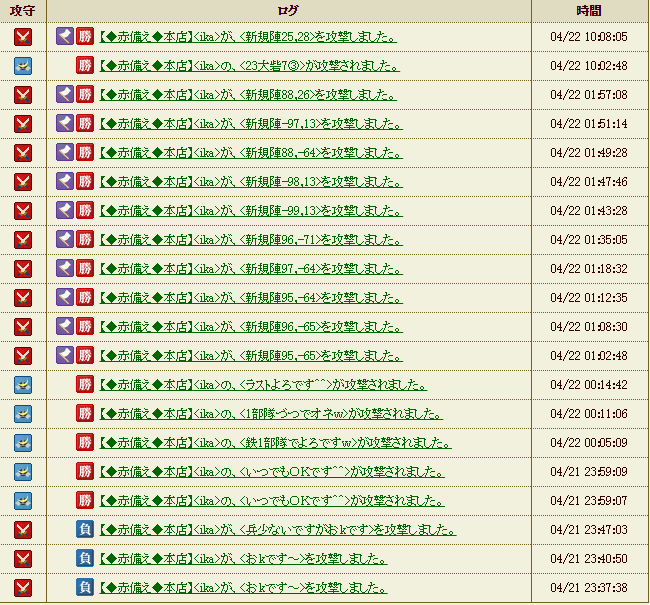Select timestamp 04/22 10:08:05

pos(589,37)
